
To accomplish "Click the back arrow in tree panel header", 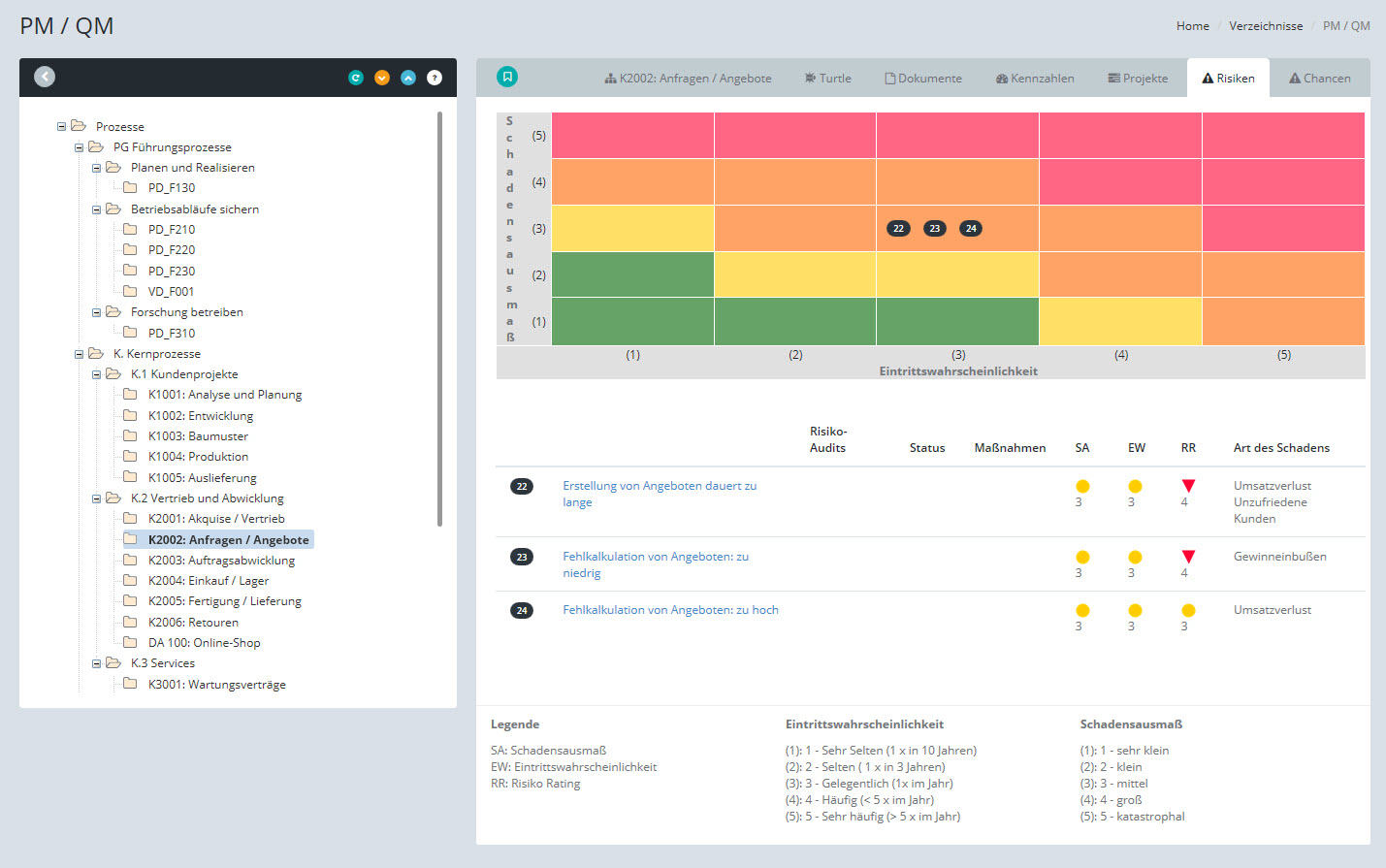I will tap(45, 77).
